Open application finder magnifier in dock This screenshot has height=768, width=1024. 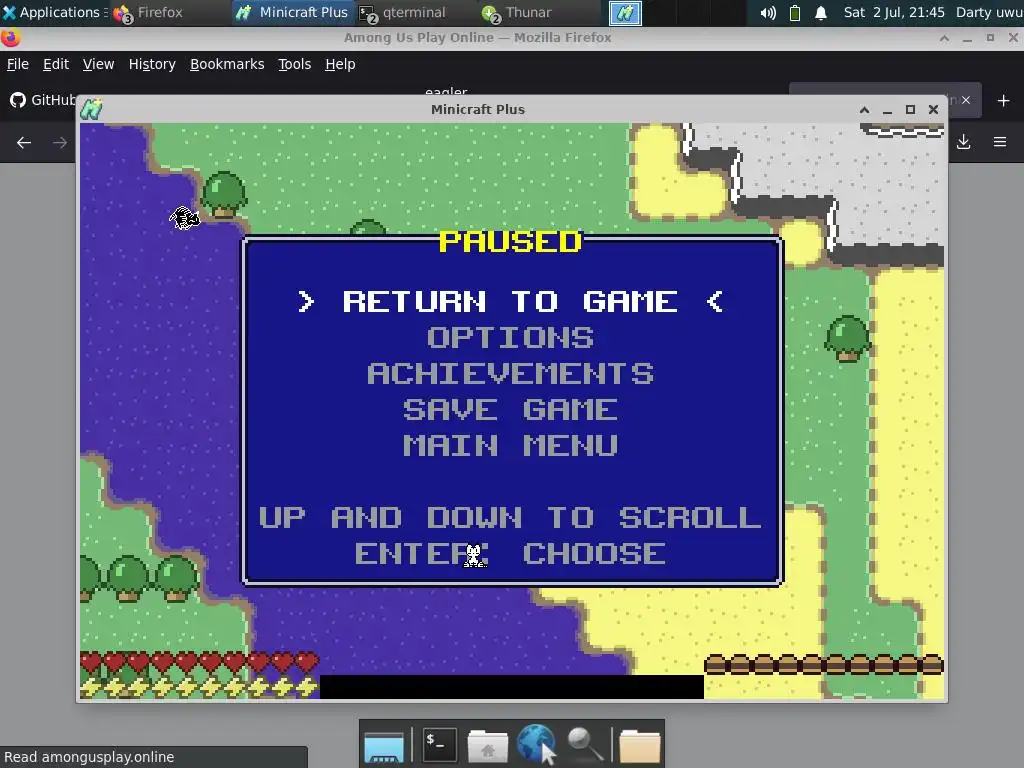584,744
